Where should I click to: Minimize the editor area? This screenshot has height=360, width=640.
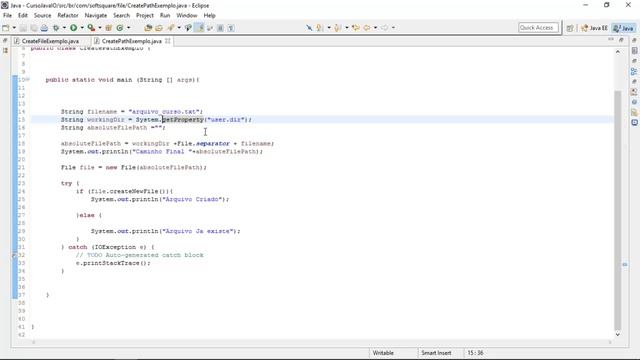(x=611, y=40)
